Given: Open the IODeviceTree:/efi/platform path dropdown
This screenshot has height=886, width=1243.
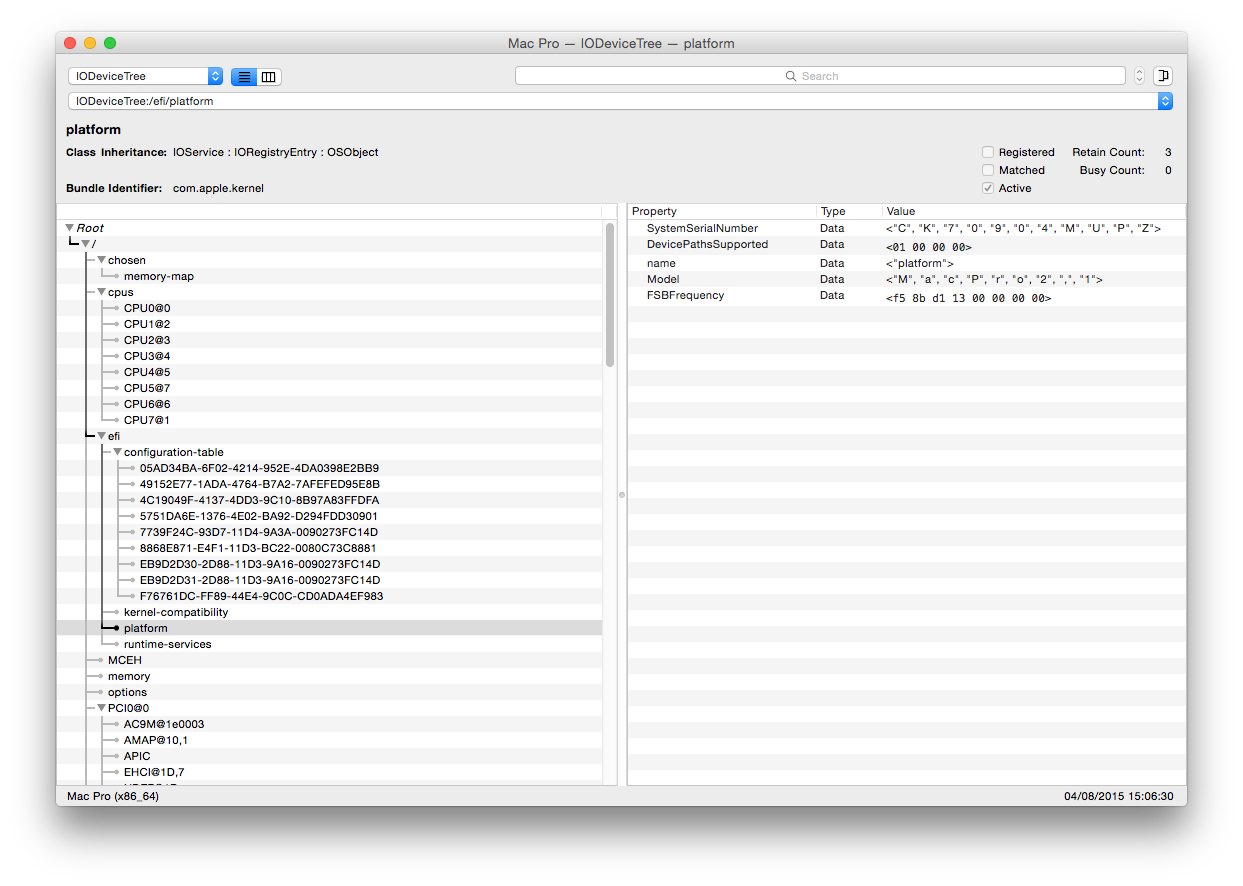Looking at the screenshot, I should point(620,101).
